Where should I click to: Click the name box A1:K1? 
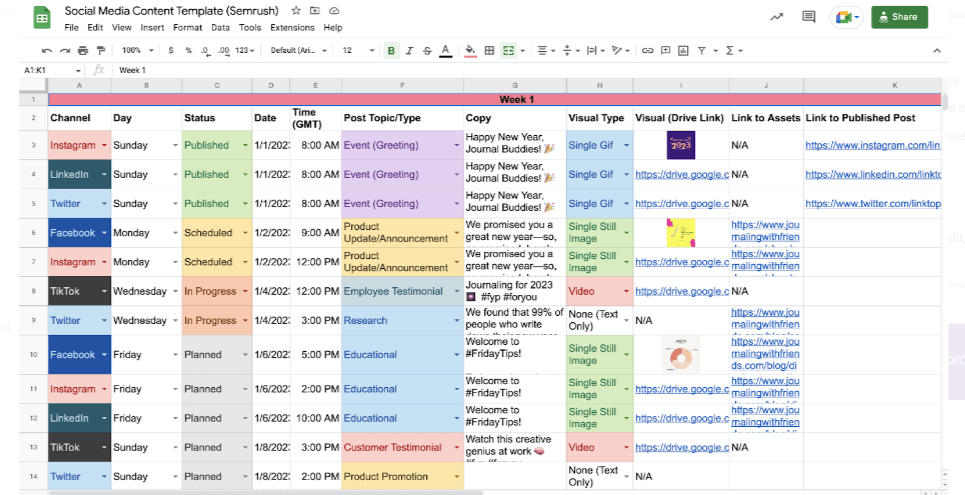click(52, 70)
